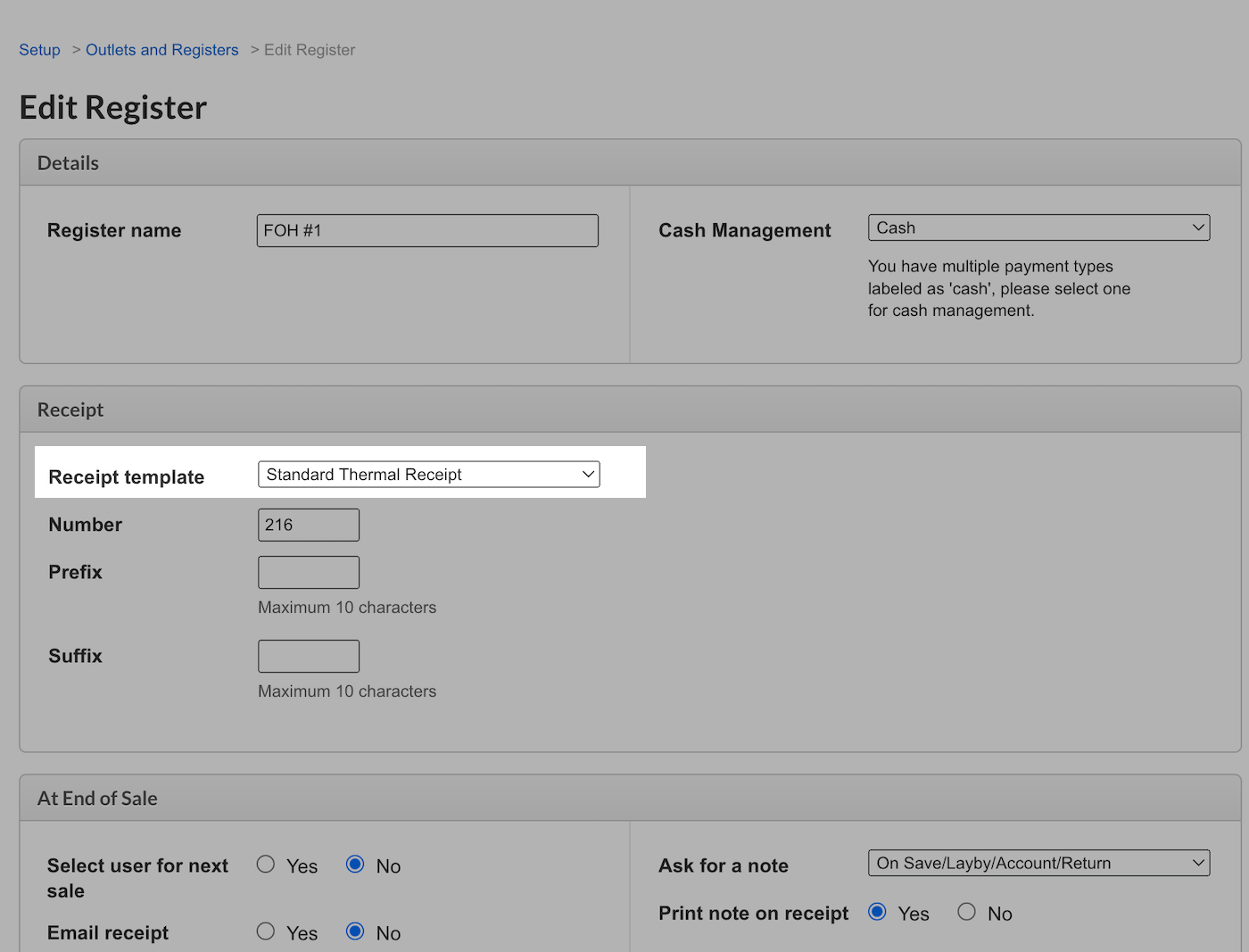Select No for Select user for next sale

pos(355,864)
